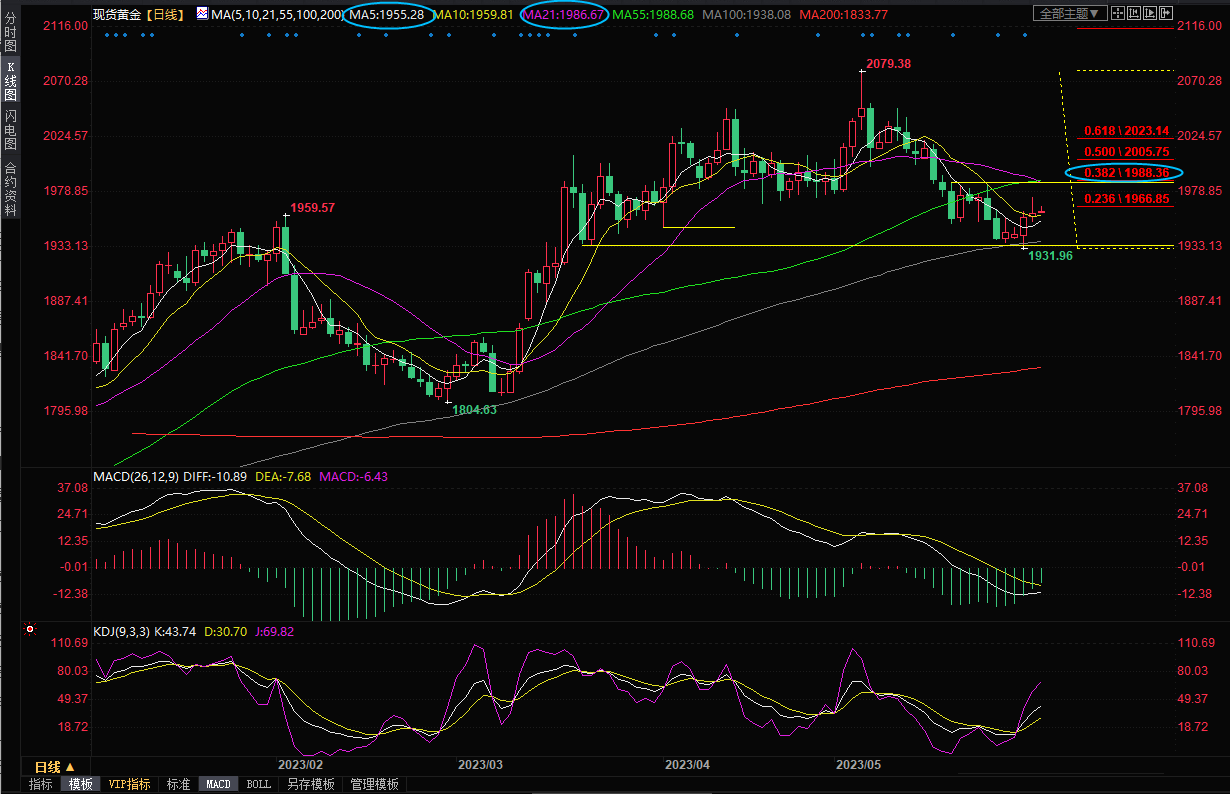Click the 2079.38 high price marker

click(x=889, y=63)
